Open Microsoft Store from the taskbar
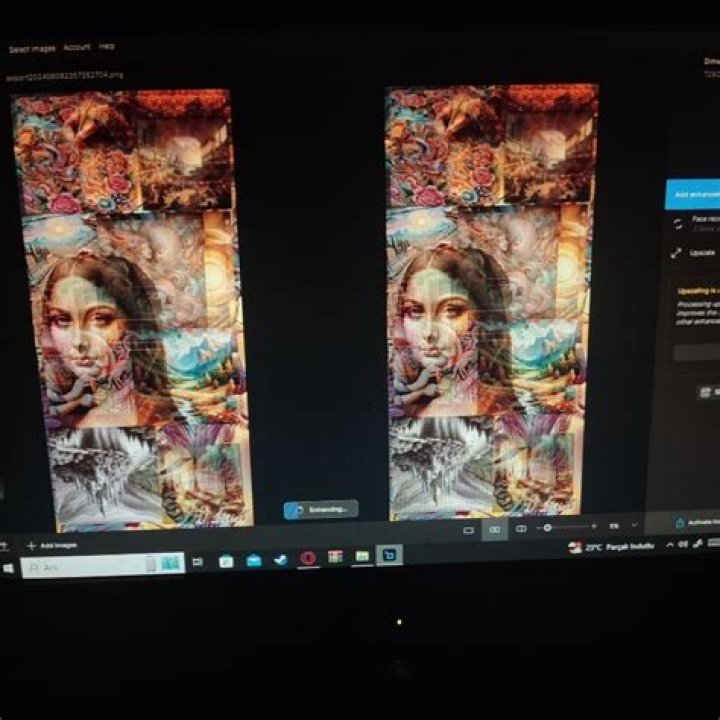 226,561
